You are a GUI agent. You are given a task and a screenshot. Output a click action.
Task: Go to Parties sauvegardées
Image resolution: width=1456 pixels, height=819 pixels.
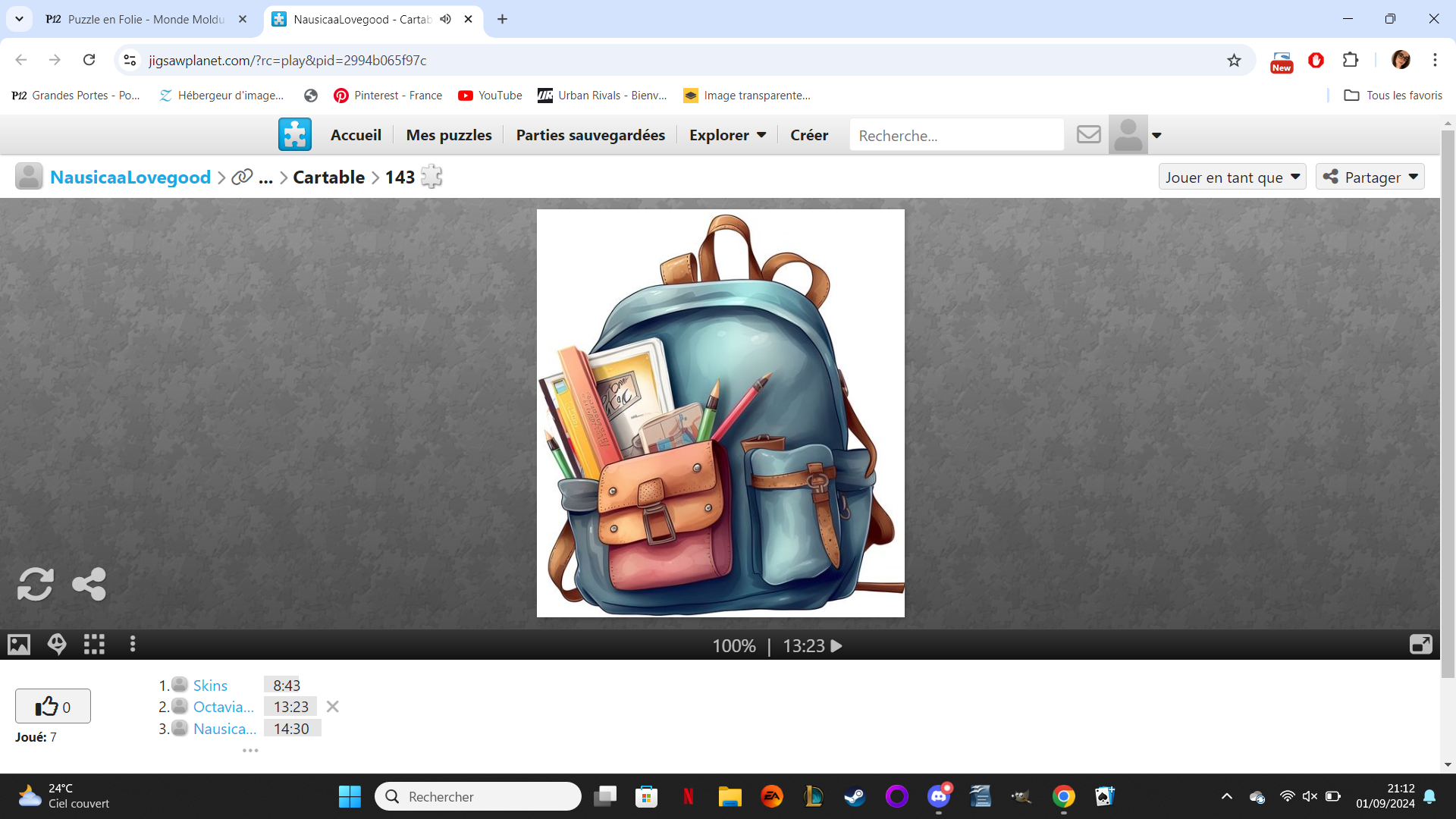tap(590, 135)
